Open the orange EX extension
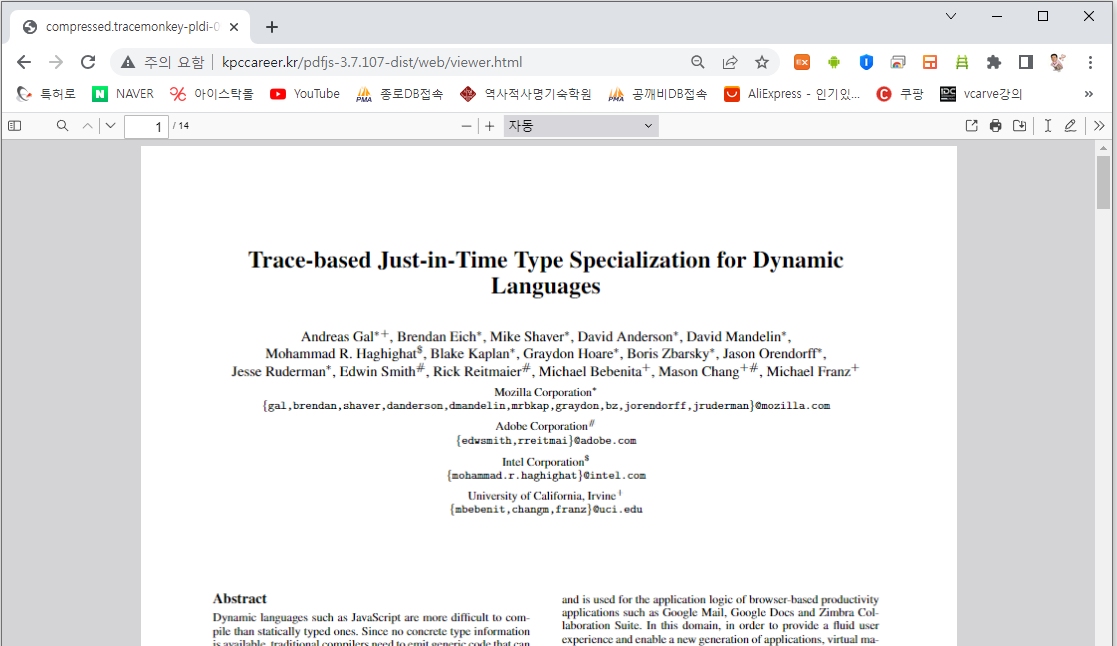1117x646 pixels. coord(801,62)
